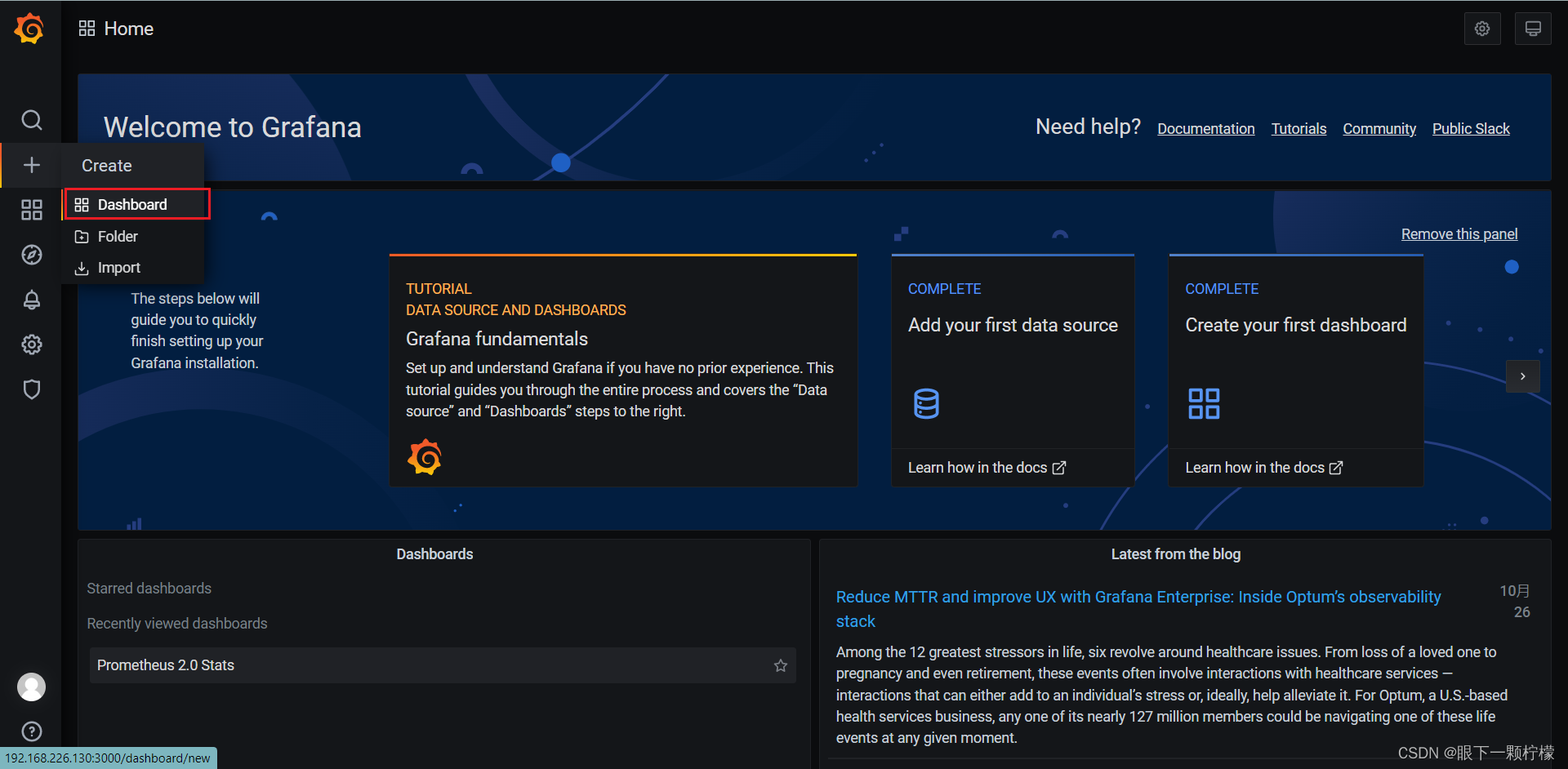Open the Explore compass icon
Image resolution: width=1568 pixels, height=769 pixels.
tap(31, 255)
